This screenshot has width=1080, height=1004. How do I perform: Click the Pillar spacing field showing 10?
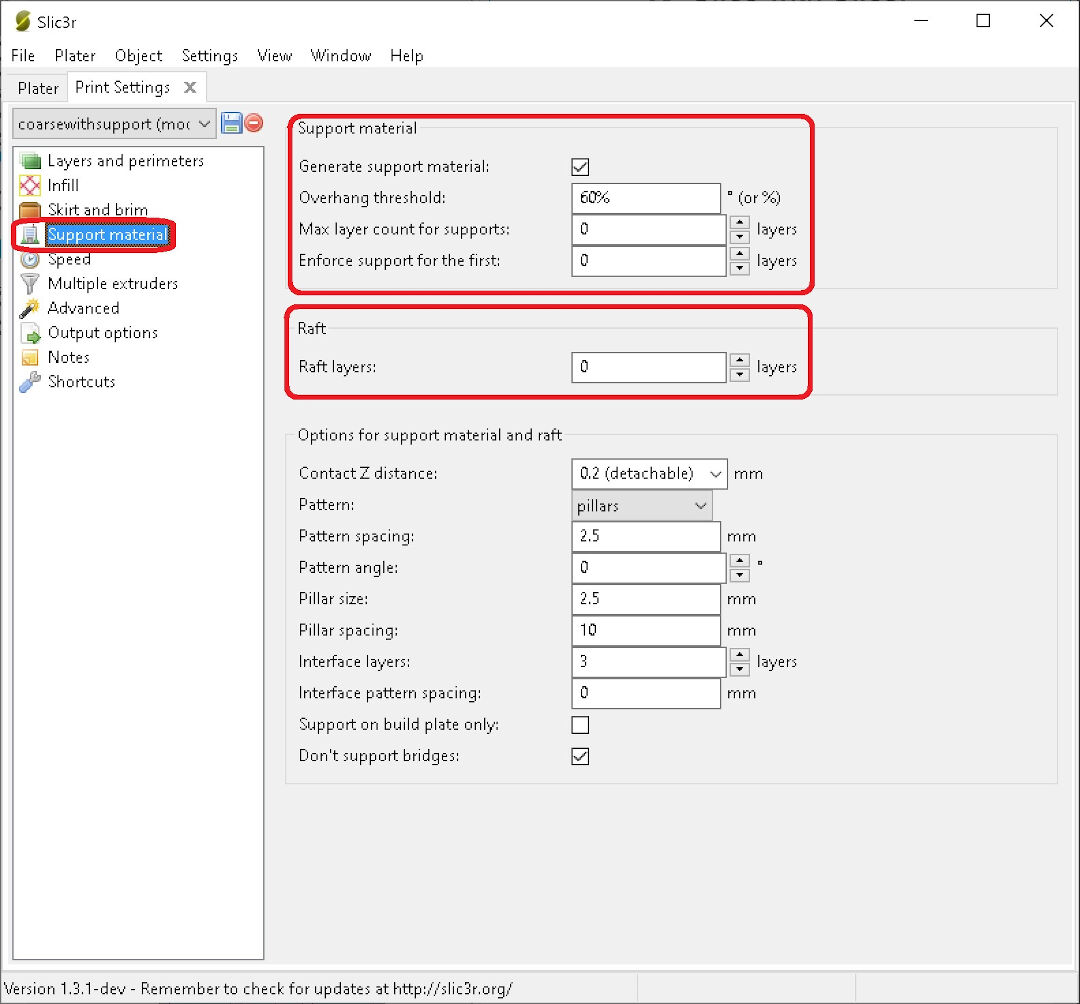646,631
